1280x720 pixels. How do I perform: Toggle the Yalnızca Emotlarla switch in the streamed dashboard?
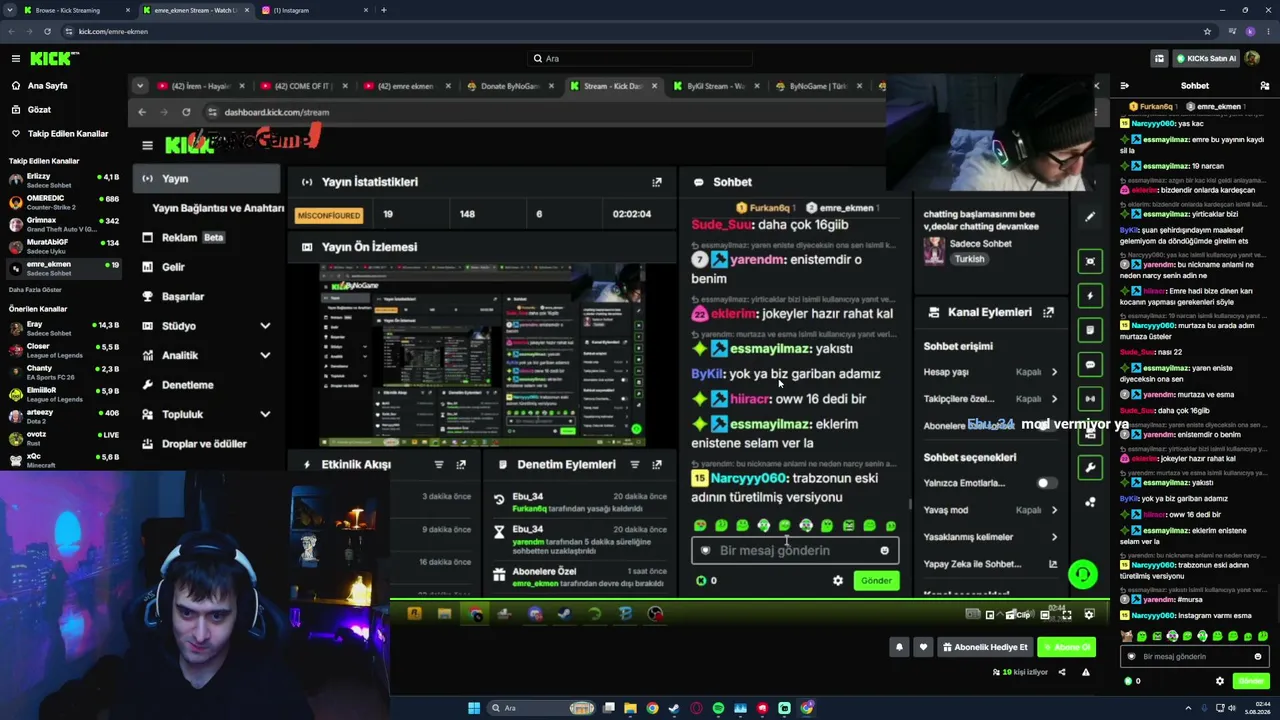pyautogui.click(x=1046, y=483)
